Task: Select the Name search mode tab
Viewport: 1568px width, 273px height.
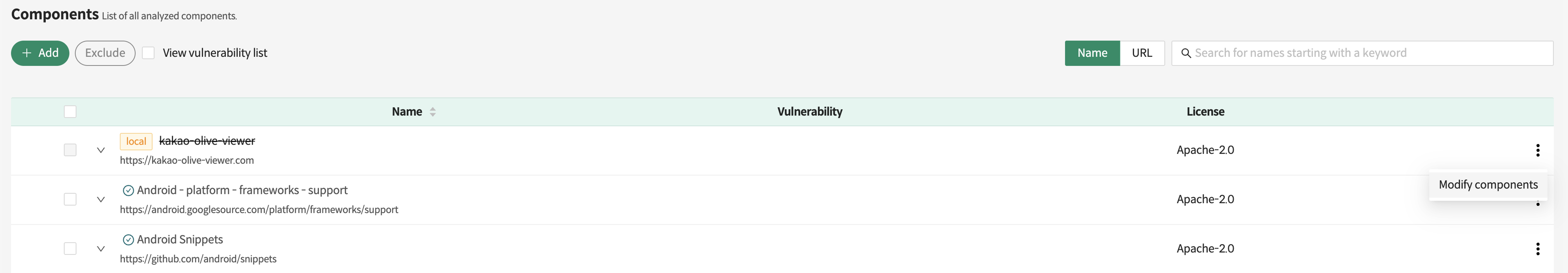Action: pyautogui.click(x=1092, y=53)
